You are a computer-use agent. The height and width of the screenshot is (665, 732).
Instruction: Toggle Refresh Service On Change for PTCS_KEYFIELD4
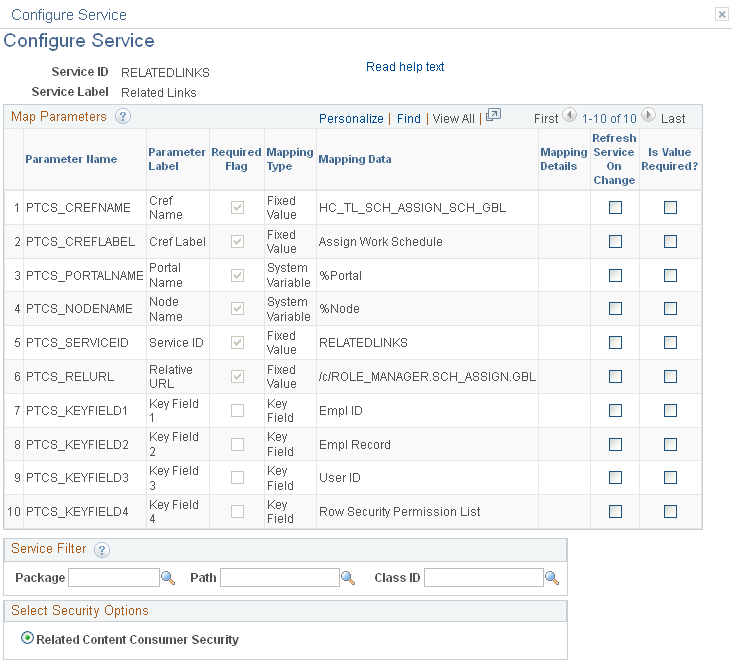(615, 512)
